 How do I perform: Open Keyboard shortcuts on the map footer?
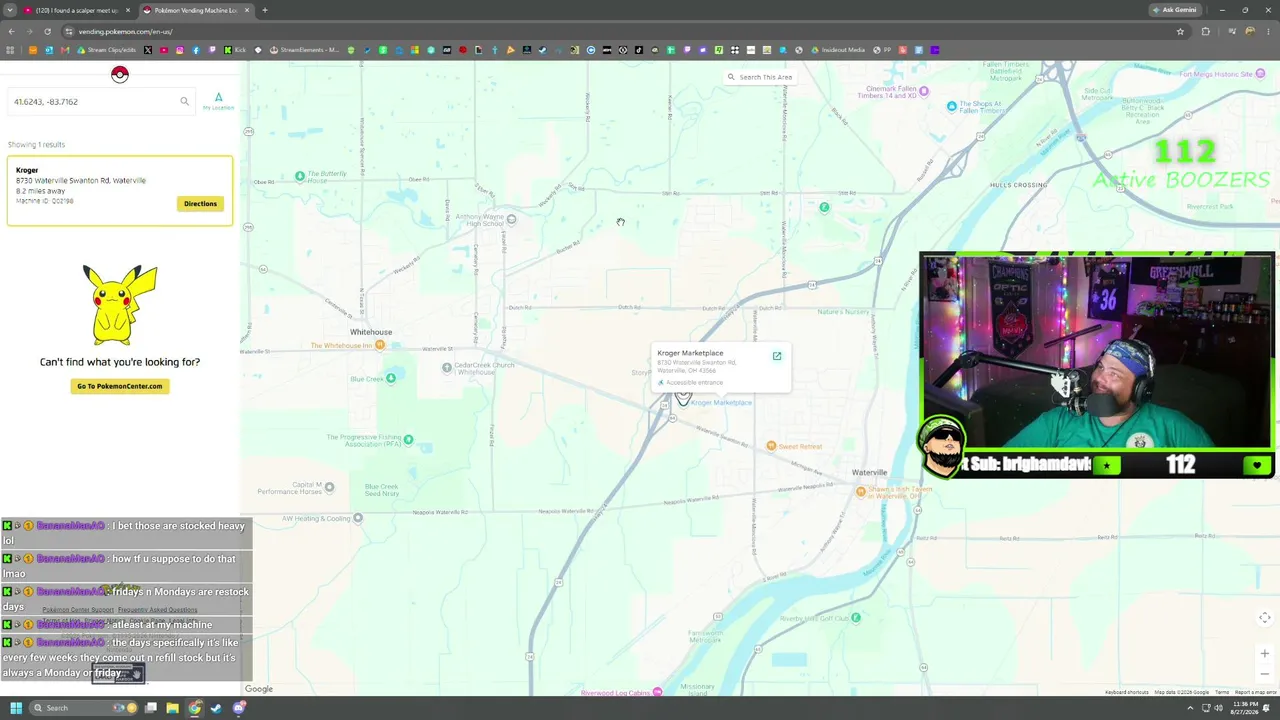[1127, 692]
